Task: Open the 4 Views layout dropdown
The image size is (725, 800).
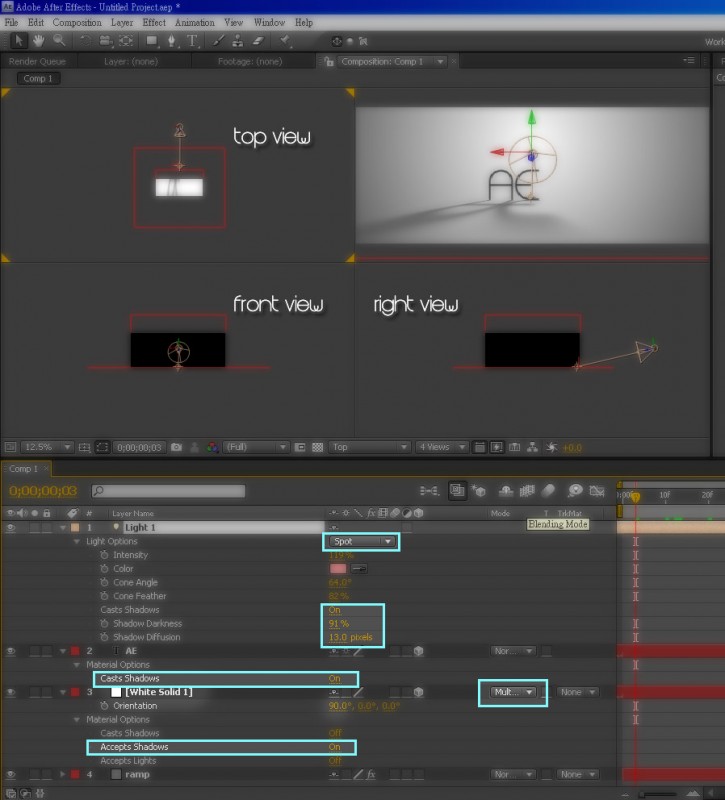Action: pos(442,447)
